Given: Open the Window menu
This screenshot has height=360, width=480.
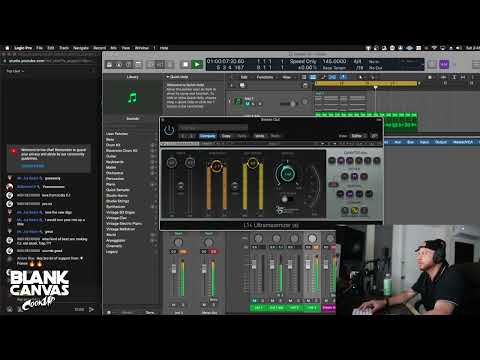Looking at the screenshot, I should coord(142,48).
